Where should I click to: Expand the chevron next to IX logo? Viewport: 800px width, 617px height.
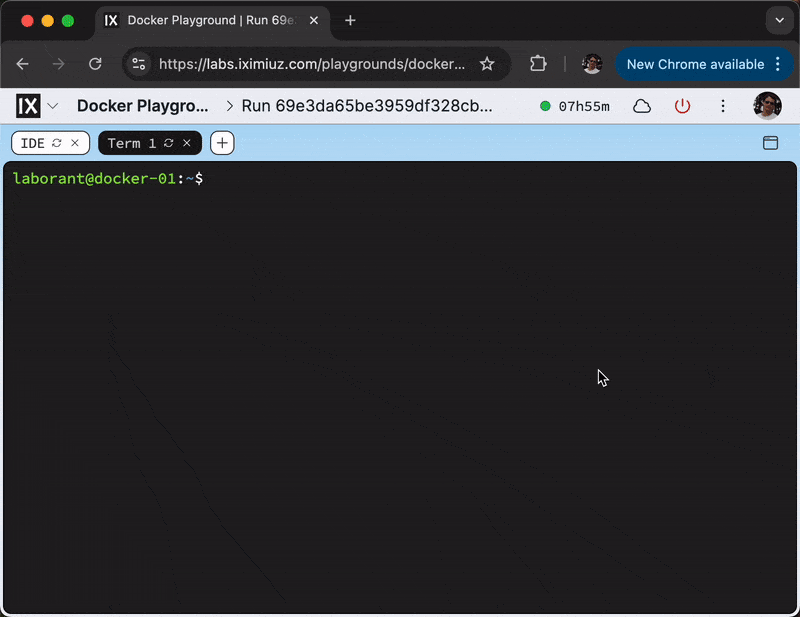tap(53, 106)
